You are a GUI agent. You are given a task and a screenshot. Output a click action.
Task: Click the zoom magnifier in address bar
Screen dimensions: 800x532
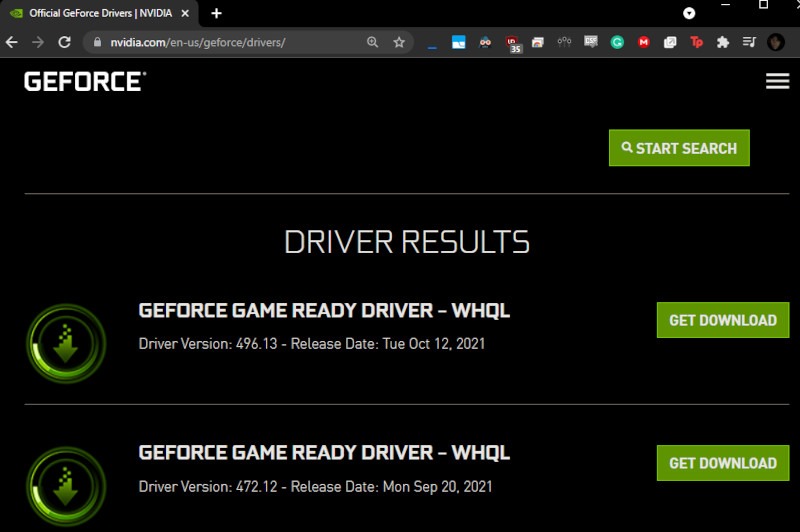click(373, 42)
